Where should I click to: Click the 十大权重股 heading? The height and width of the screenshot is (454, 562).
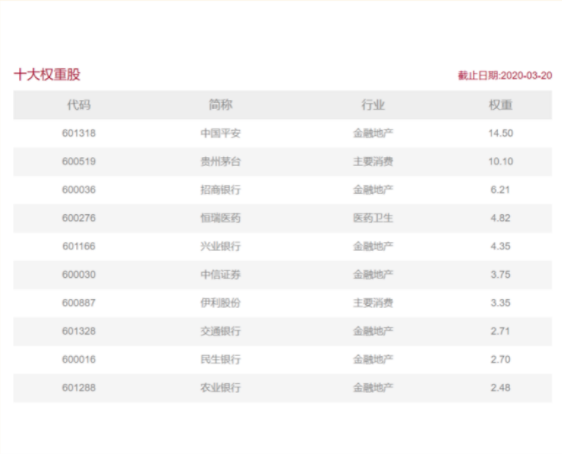pyautogui.click(x=47, y=75)
